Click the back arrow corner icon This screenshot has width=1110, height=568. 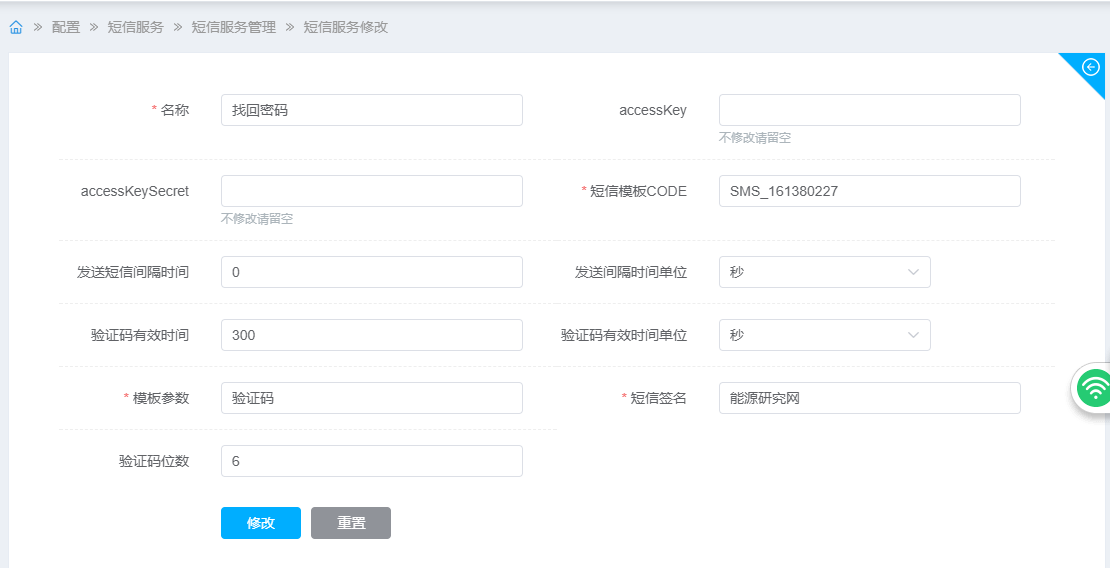tap(1091, 67)
